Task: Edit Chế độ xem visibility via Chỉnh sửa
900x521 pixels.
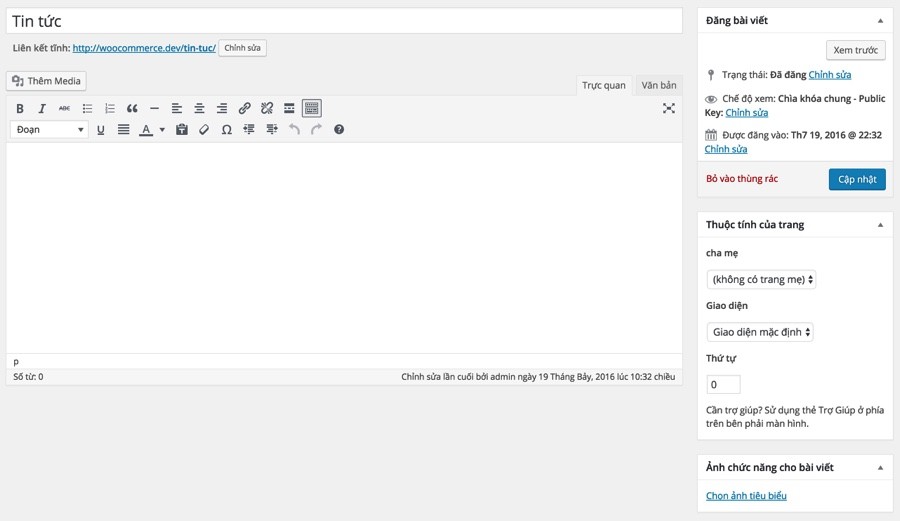Action: [746, 112]
